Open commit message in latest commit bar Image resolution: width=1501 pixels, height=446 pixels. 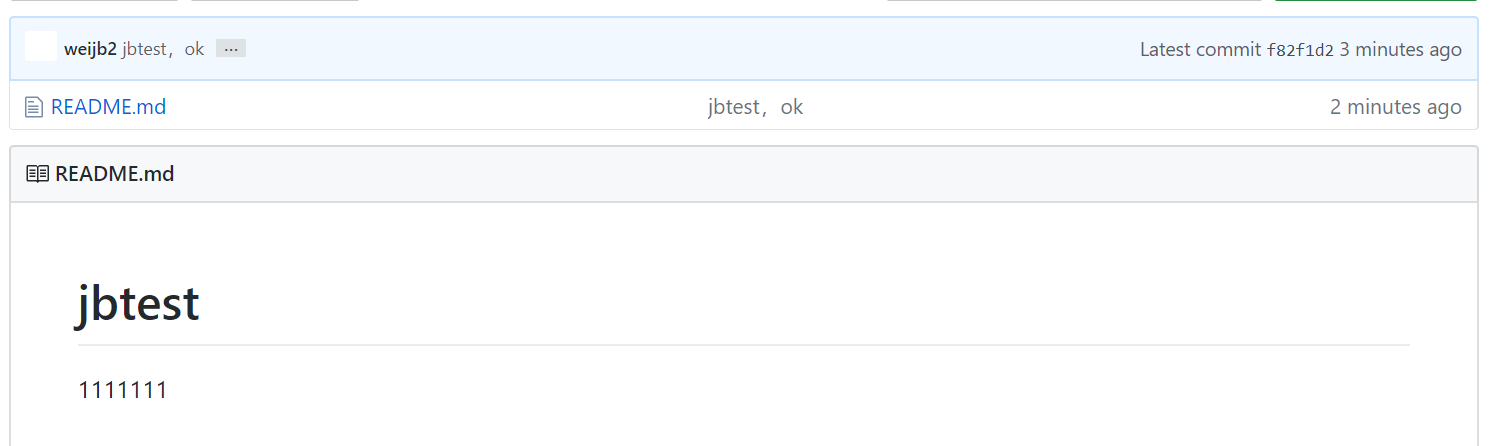coord(163,49)
